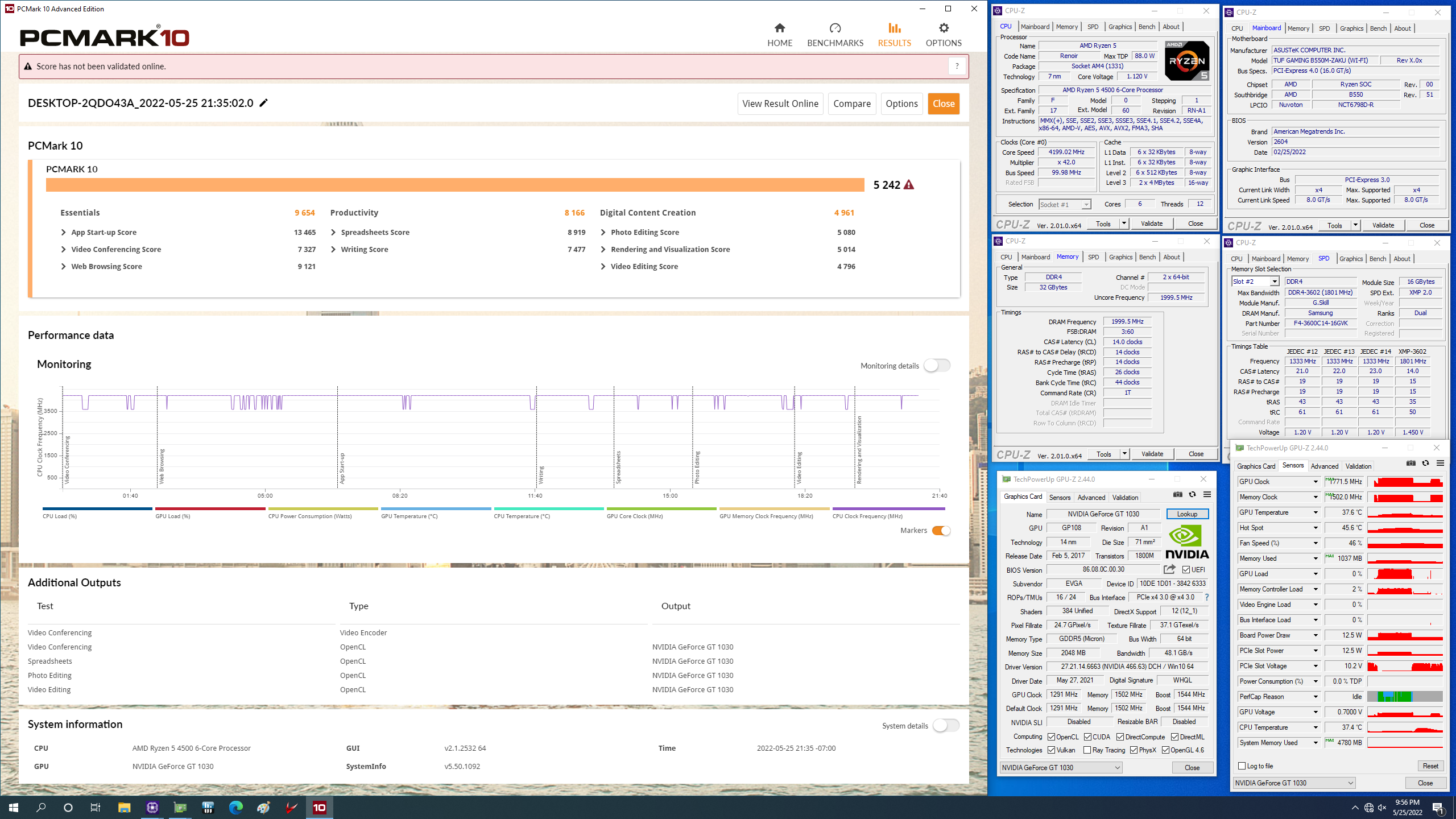Expand Video Conferencing Score row

(64, 249)
